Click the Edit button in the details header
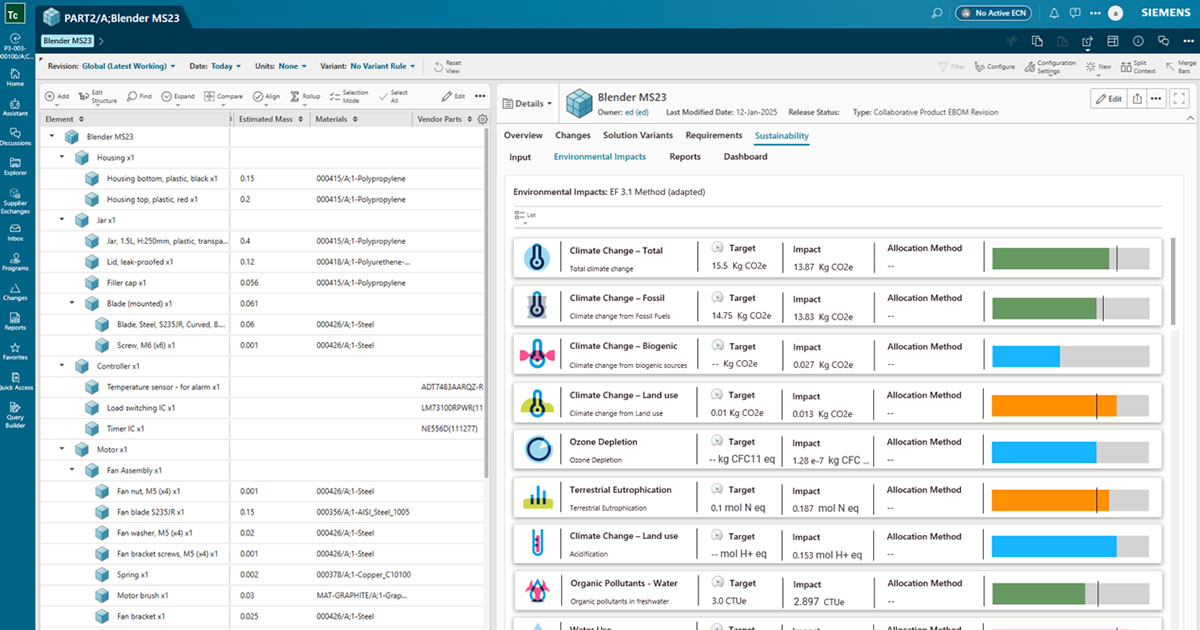Image resolution: width=1200 pixels, height=630 pixels. (1108, 99)
